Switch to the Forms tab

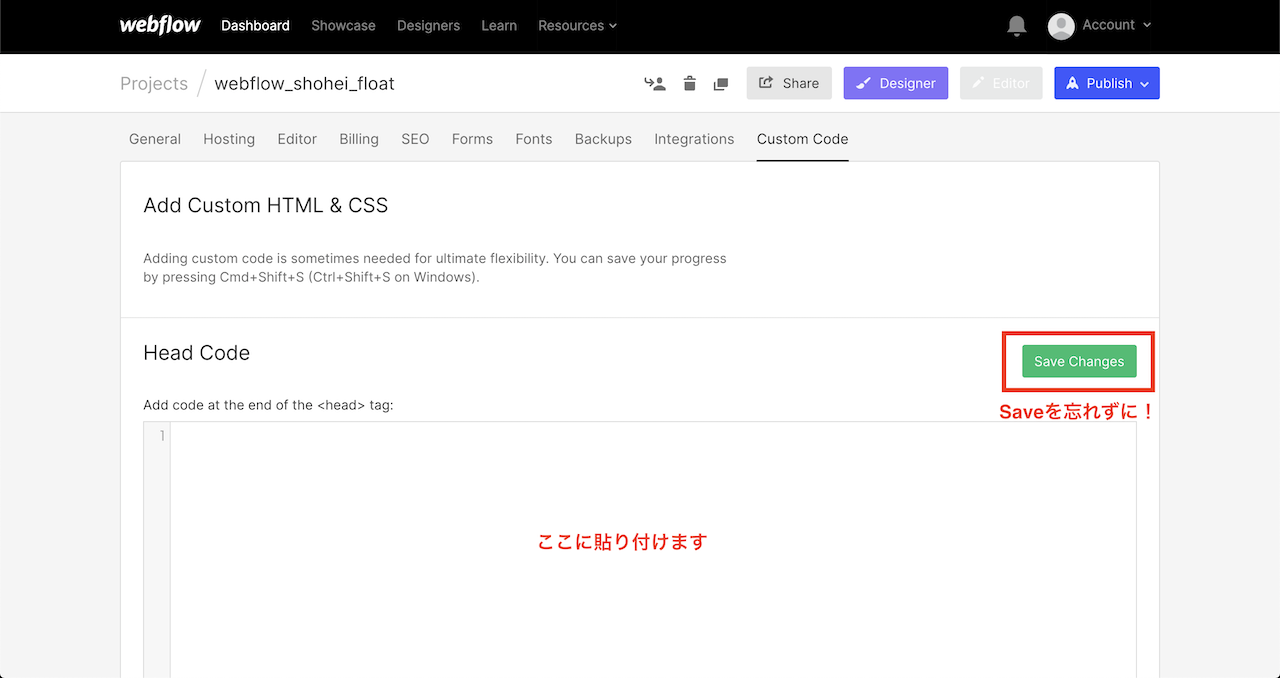pos(472,139)
